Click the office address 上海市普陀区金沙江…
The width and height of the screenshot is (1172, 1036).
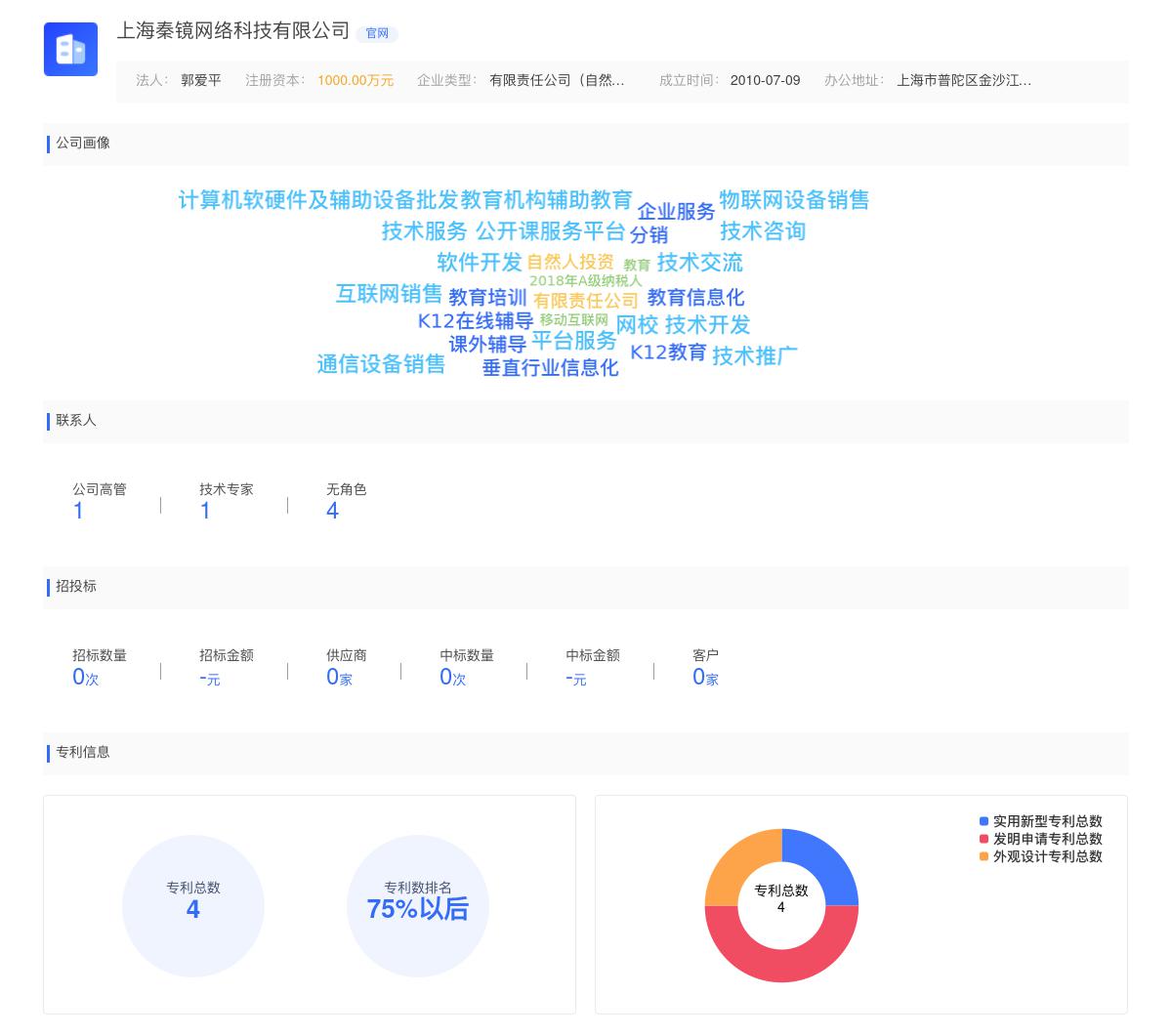(x=964, y=80)
